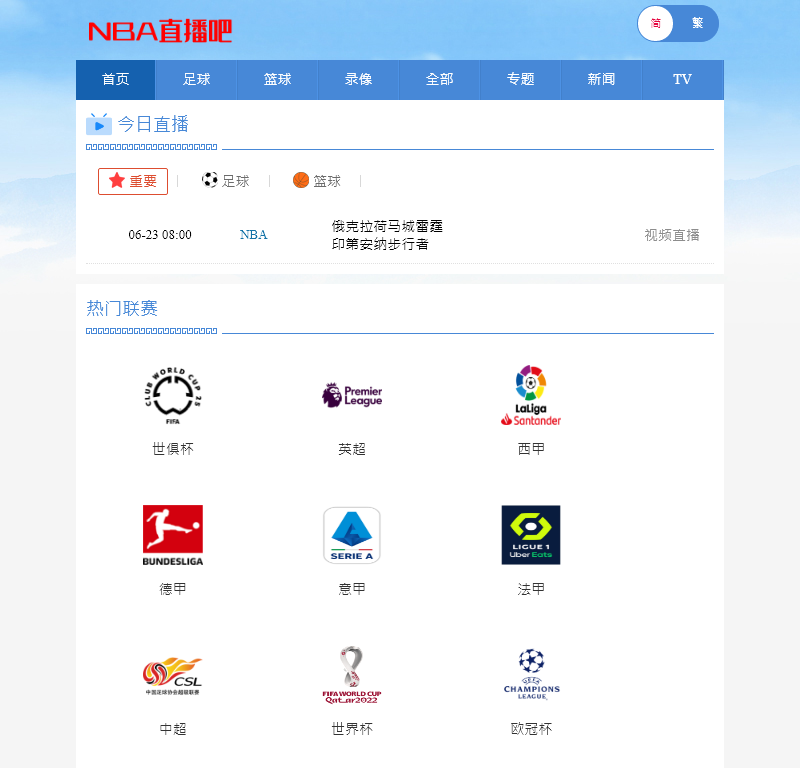This screenshot has height=768, width=800.
Task: Click the 世俱杯 league label
Action: (x=173, y=449)
